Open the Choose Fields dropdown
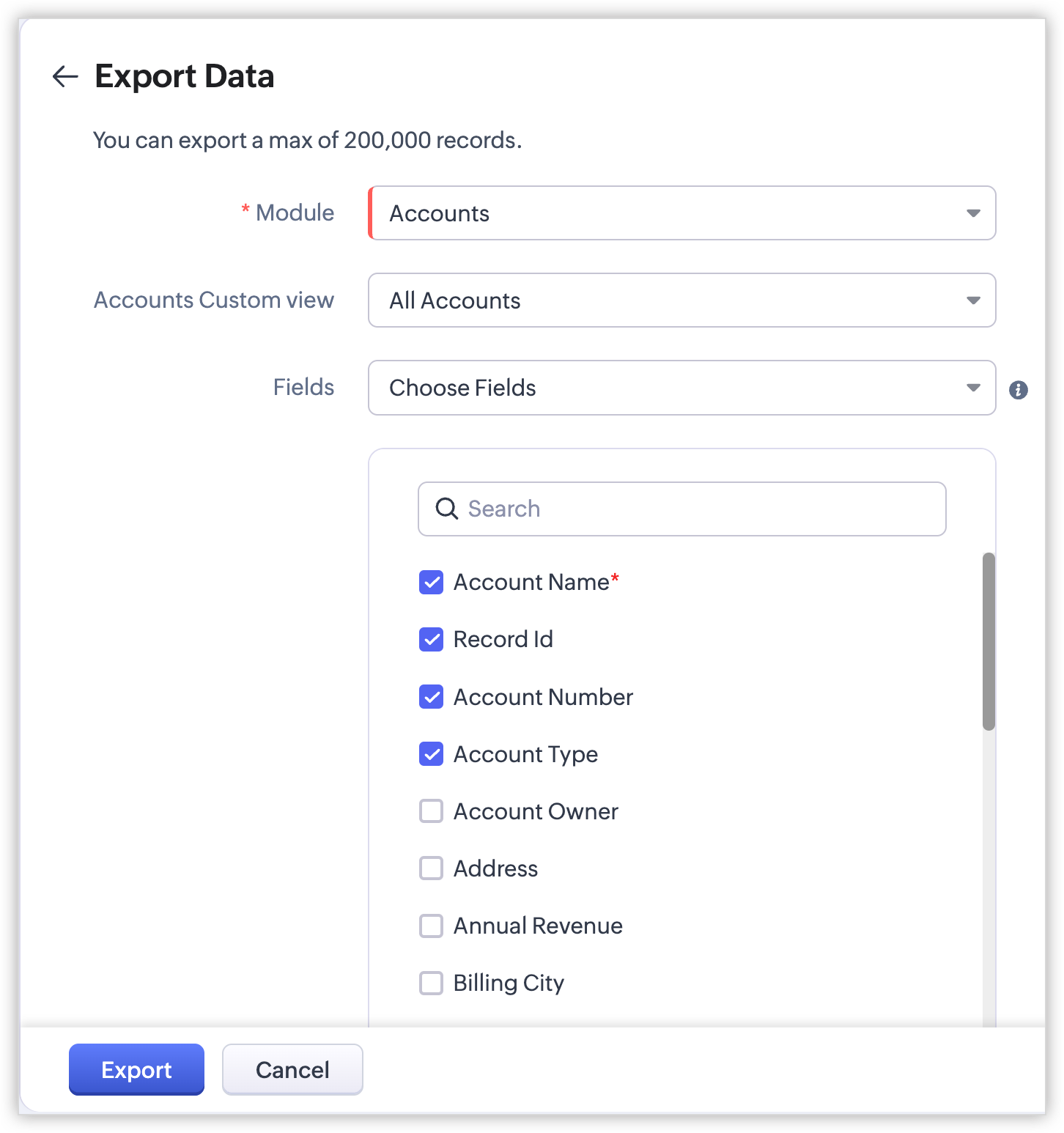Image resolution: width=1064 pixels, height=1133 pixels. (681, 388)
